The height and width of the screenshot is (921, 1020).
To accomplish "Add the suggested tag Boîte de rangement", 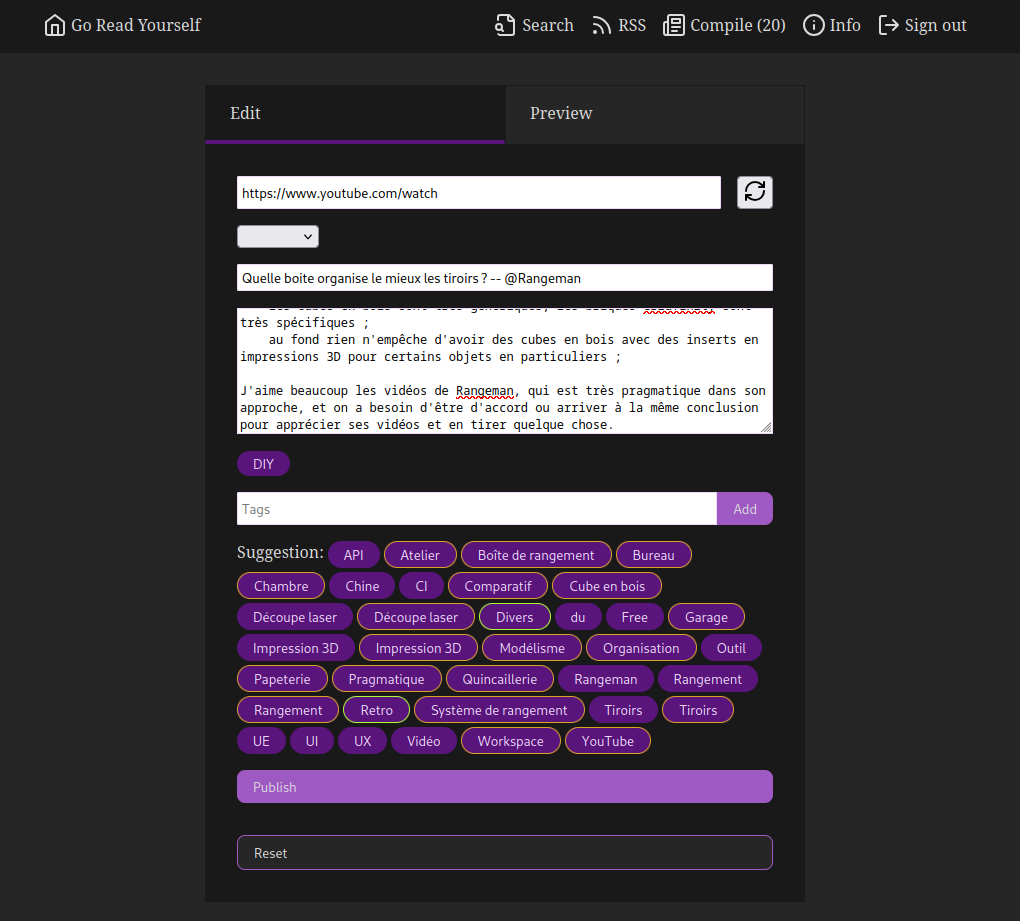I will [x=534, y=554].
